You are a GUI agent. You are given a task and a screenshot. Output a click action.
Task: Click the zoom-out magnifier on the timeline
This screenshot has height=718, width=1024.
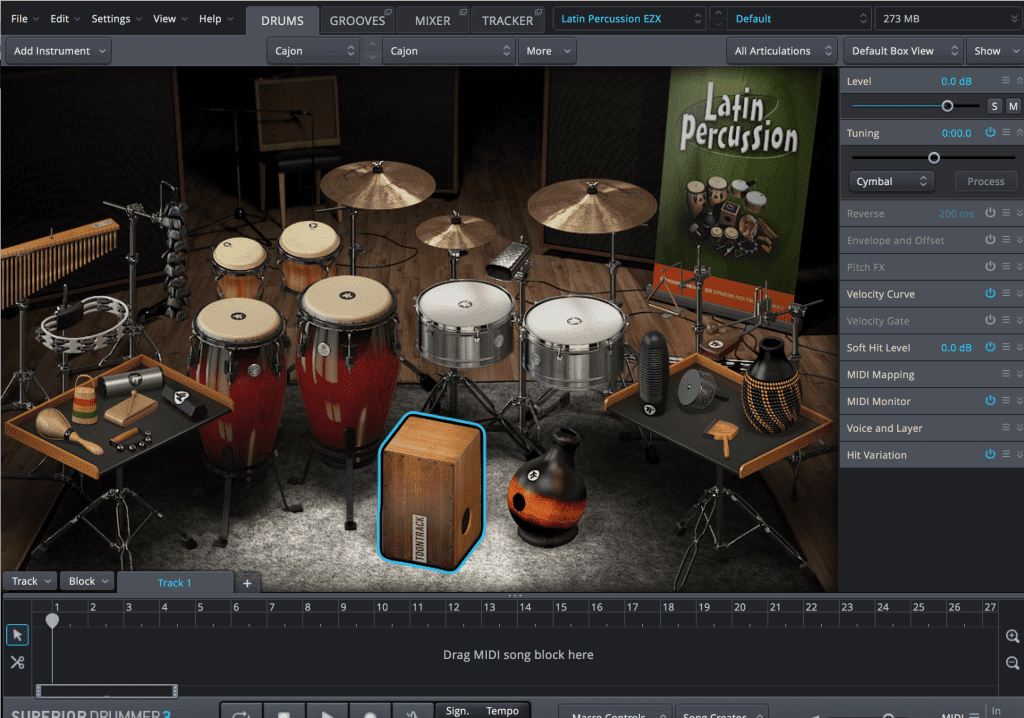(x=1011, y=662)
